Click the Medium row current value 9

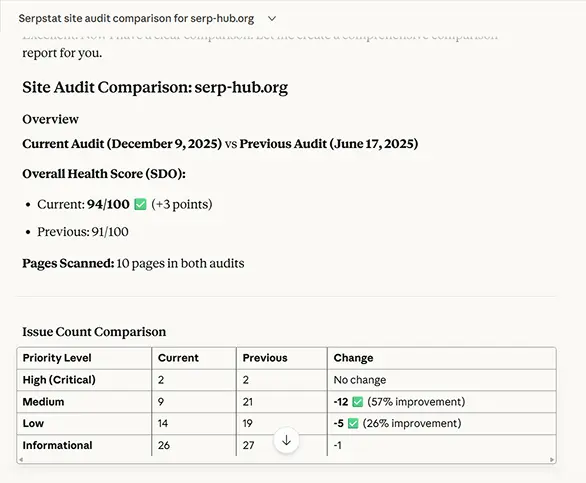point(161,402)
